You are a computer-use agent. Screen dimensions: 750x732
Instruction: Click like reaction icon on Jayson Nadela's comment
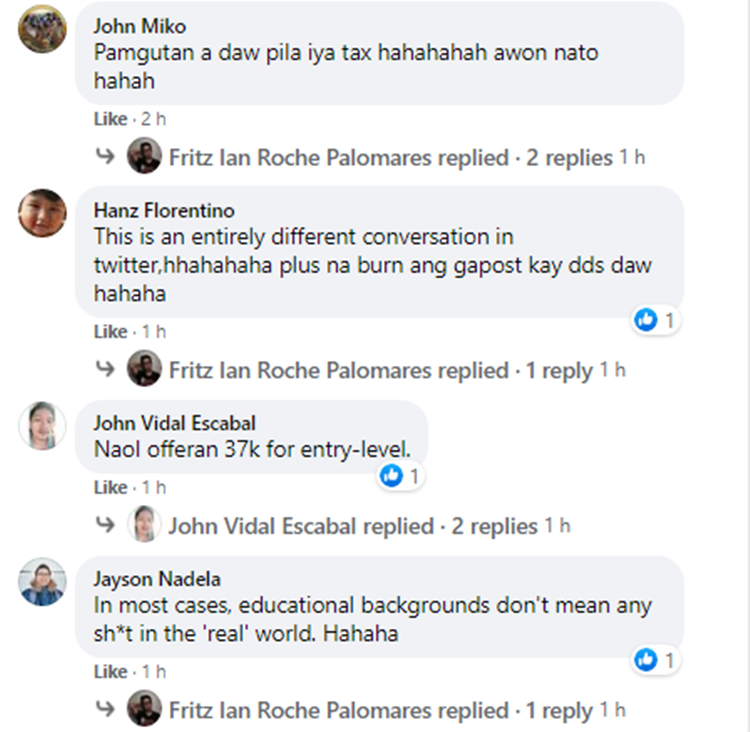(646, 660)
